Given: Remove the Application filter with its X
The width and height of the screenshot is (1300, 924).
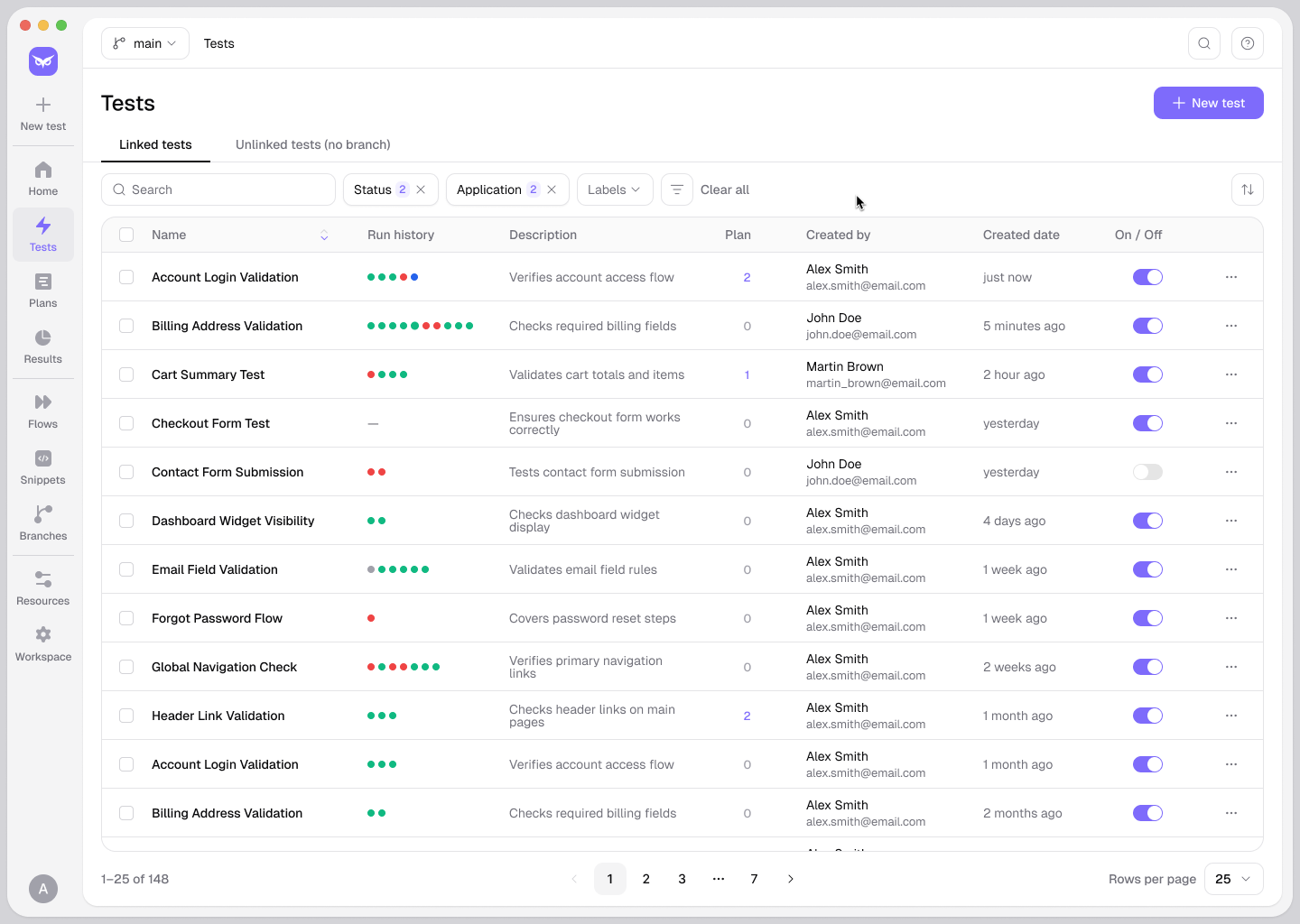Looking at the screenshot, I should coord(552,189).
